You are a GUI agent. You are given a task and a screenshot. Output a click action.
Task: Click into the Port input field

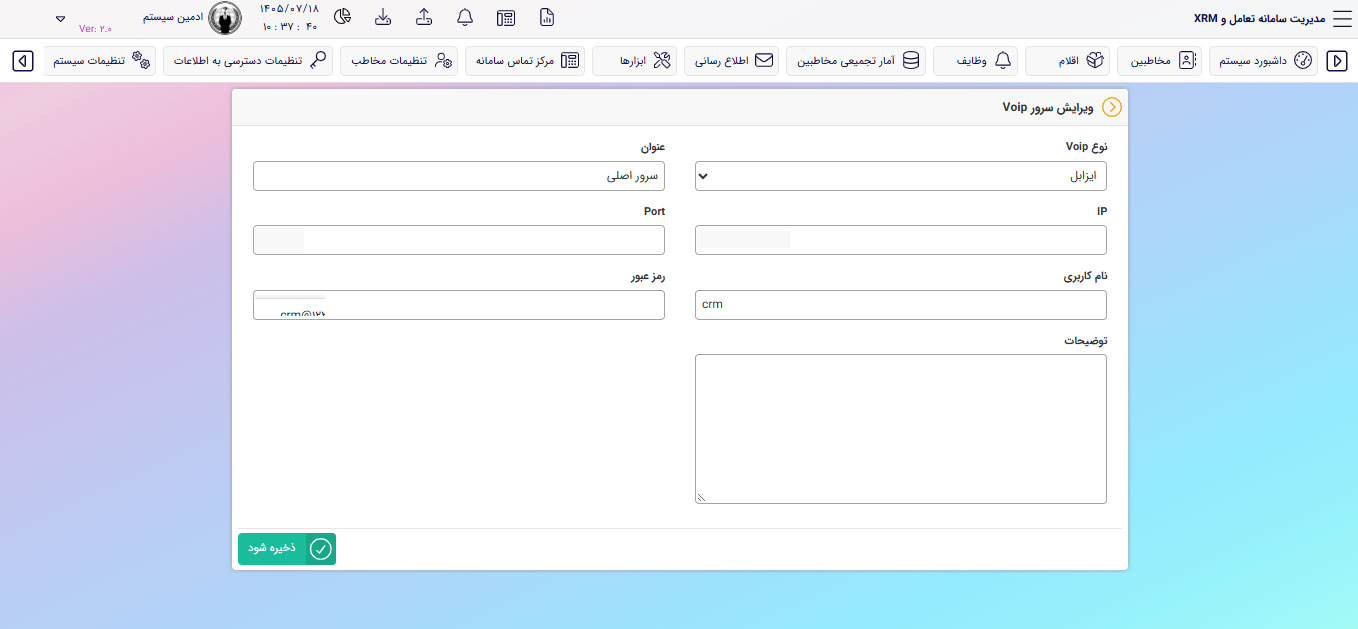coord(459,240)
